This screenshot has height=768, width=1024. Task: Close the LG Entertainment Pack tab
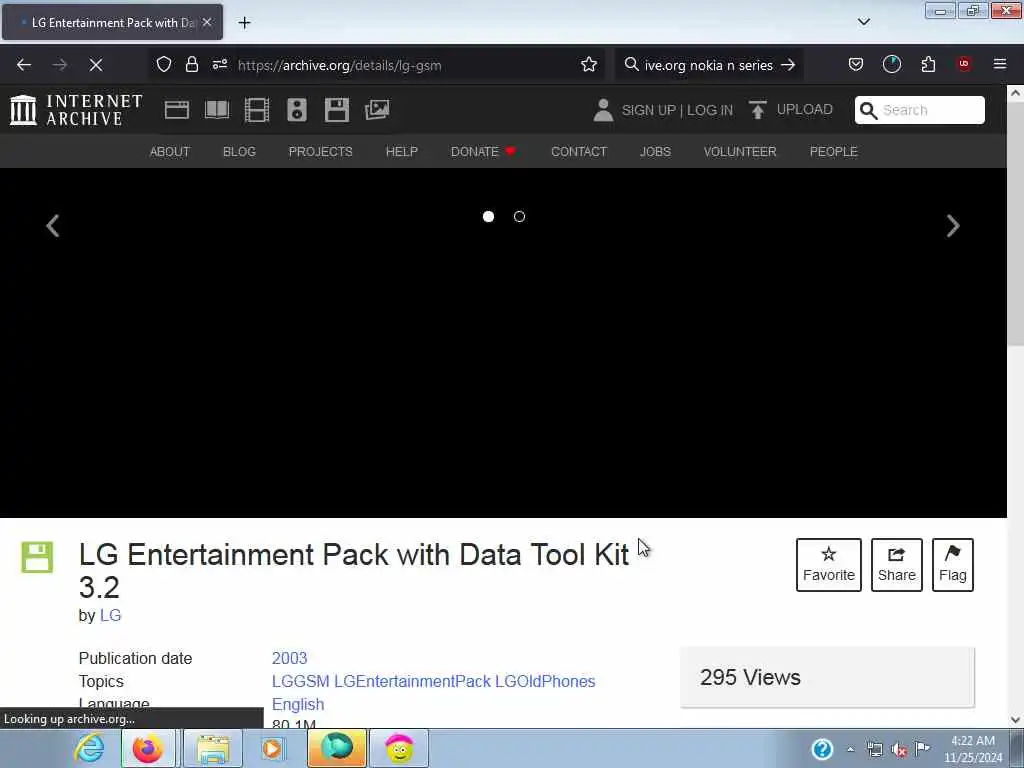tap(206, 22)
